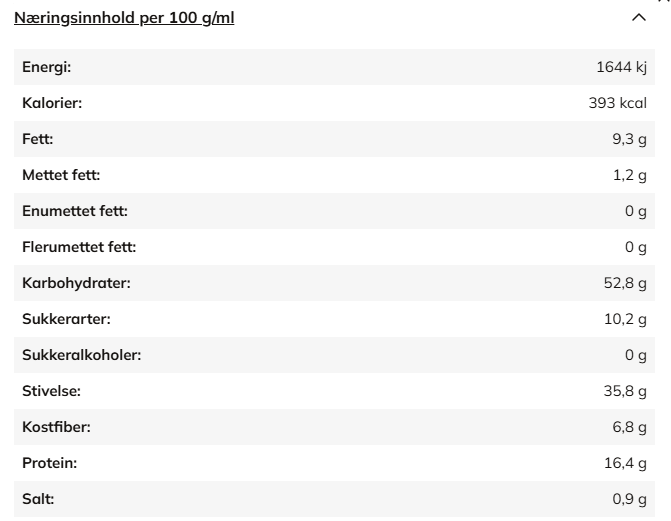The width and height of the screenshot is (671, 521).
Task: Collapse the nutrition section with the chevron
Action: click(x=639, y=18)
